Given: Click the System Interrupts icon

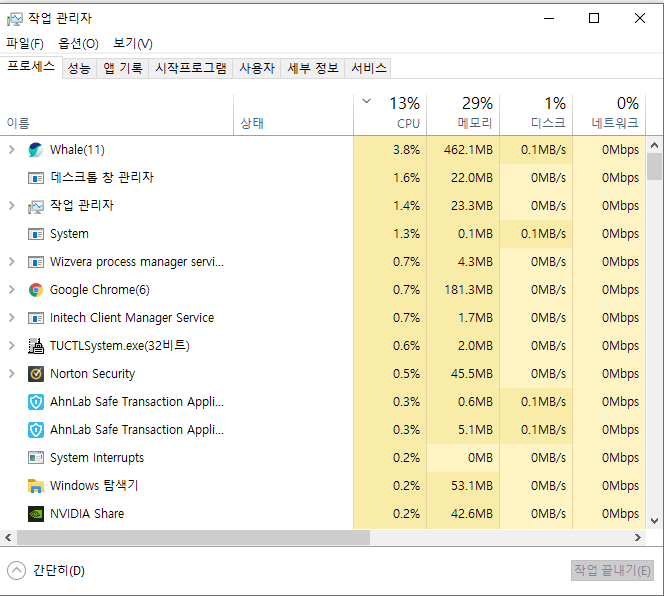Looking at the screenshot, I should [36, 457].
